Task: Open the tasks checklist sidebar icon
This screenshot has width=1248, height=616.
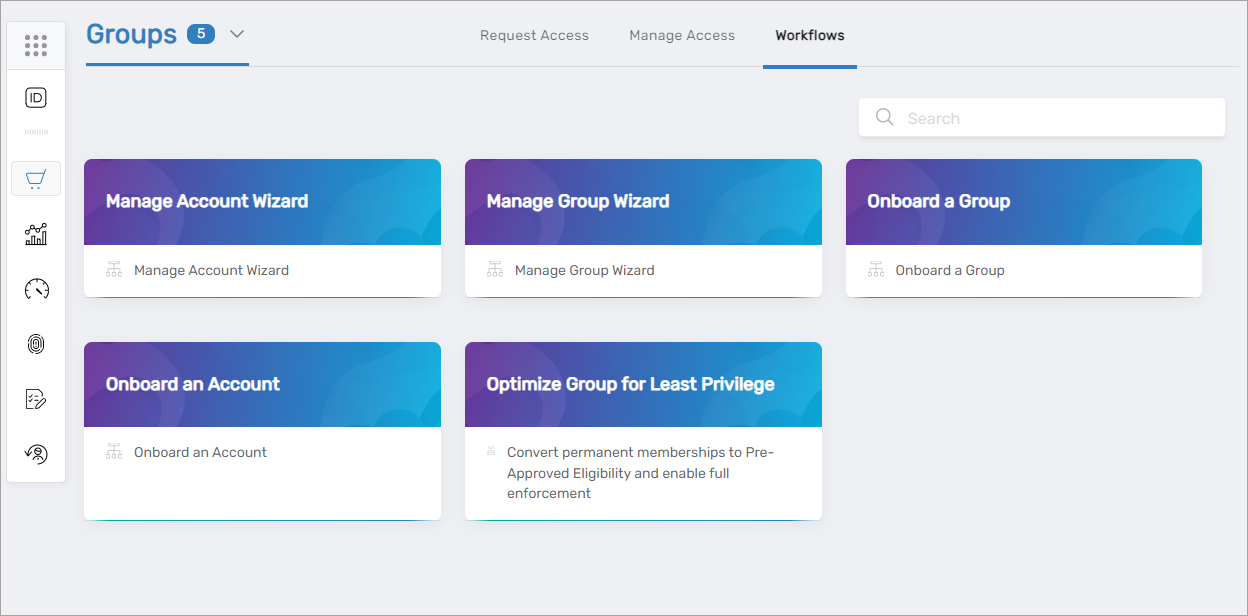Action: 36,399
